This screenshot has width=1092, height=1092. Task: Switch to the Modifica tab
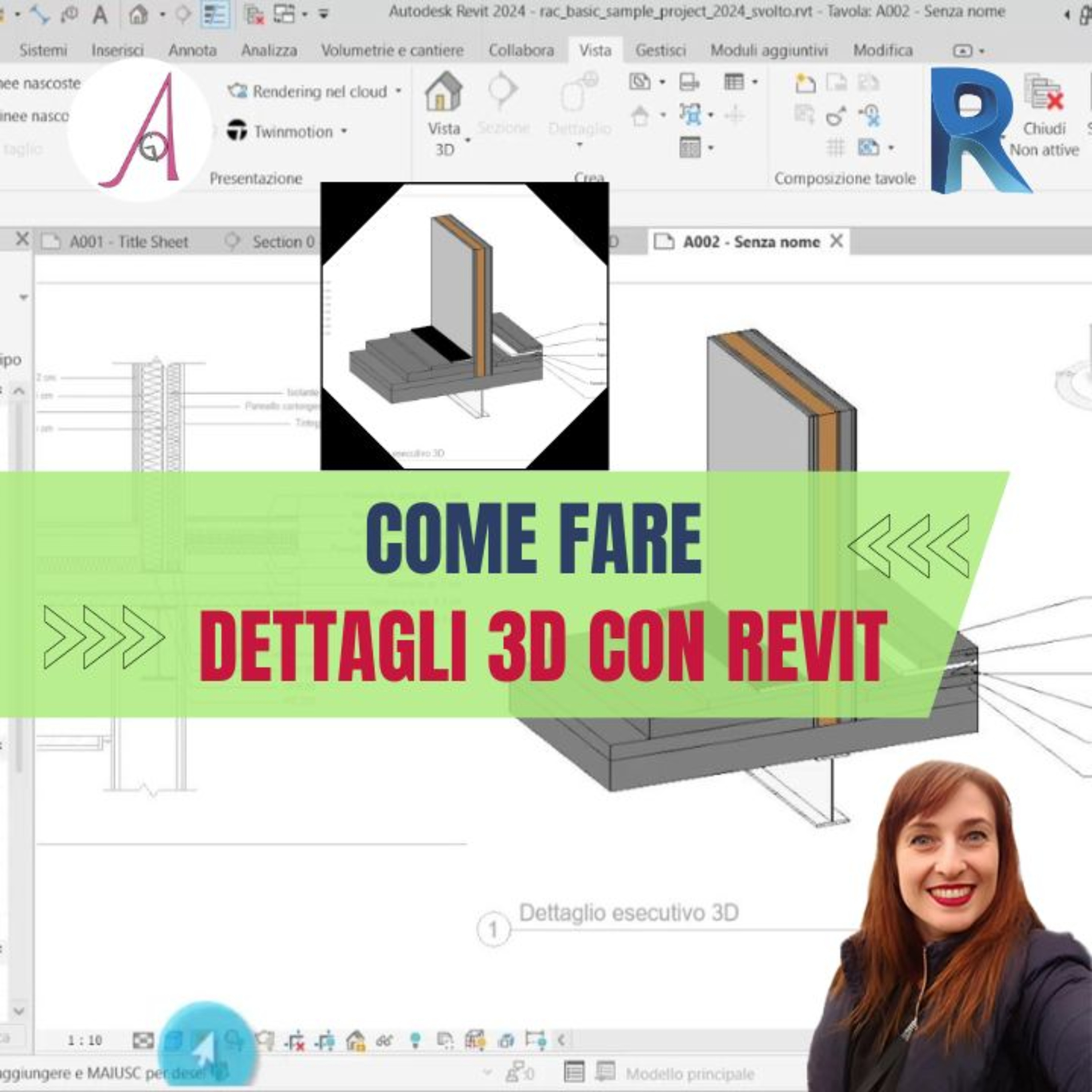(883, 50)
